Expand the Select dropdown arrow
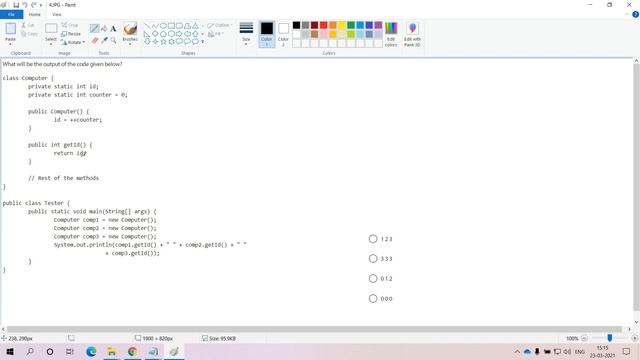This screenshot has width=640, height=360. point(51,44)
